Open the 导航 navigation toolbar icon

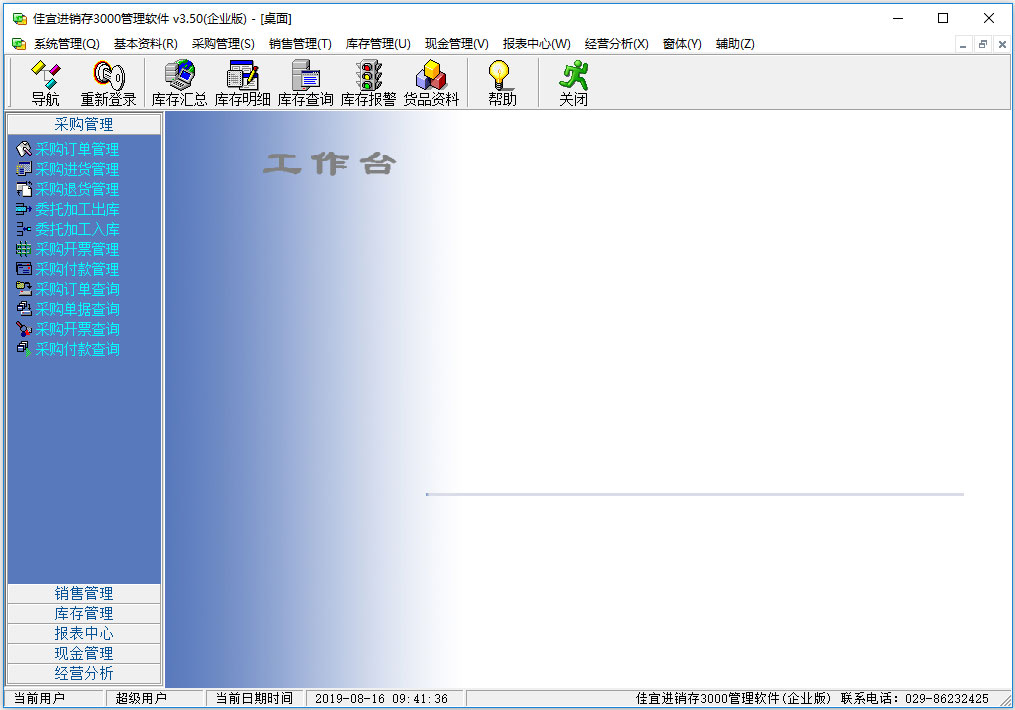click(45, 83)
